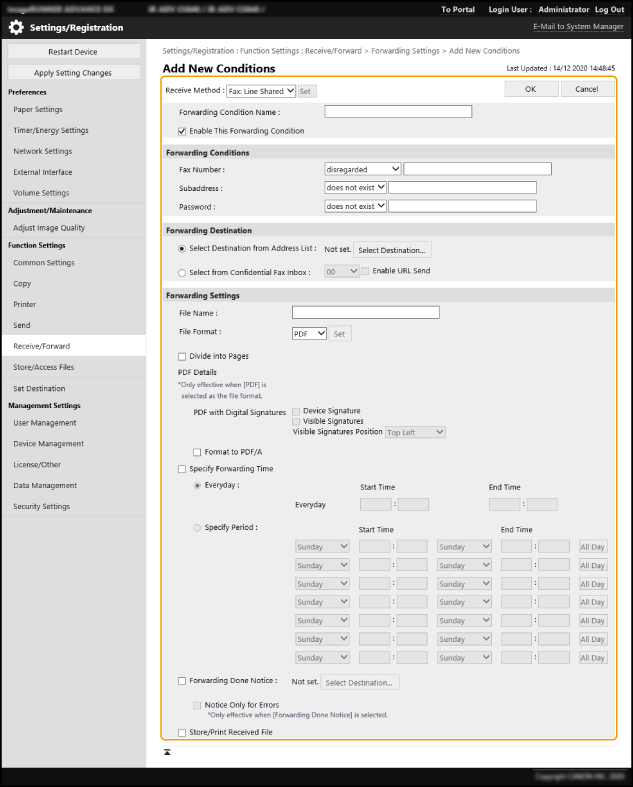The image size is (633, 787).
Task: Click the scroll-to-top arrow icon
Action: pyautogui.click(x=168, y=751)
